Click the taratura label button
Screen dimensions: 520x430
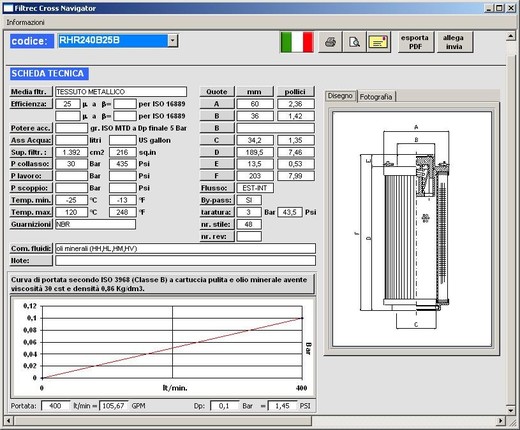click(217, 212)
